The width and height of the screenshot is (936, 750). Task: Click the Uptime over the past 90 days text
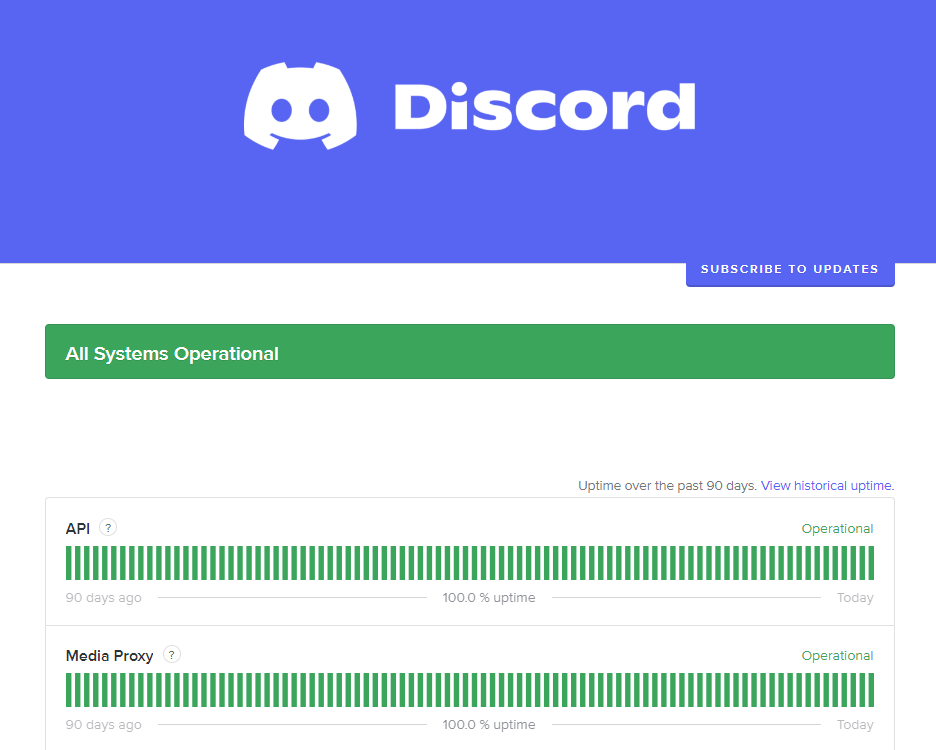667,485
